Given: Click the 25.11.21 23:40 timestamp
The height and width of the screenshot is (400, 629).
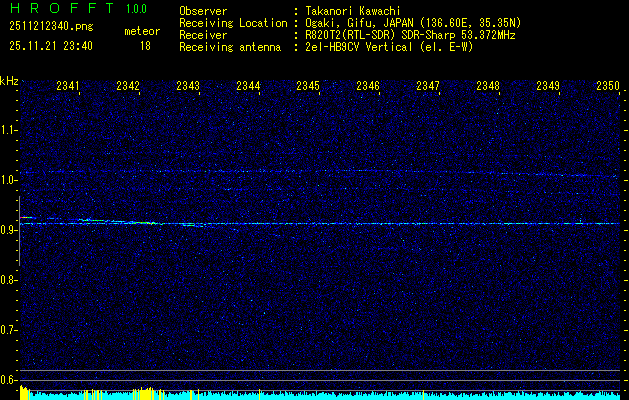Looking at the screenshot, I should pyautogui.click(x=51, y=46).
